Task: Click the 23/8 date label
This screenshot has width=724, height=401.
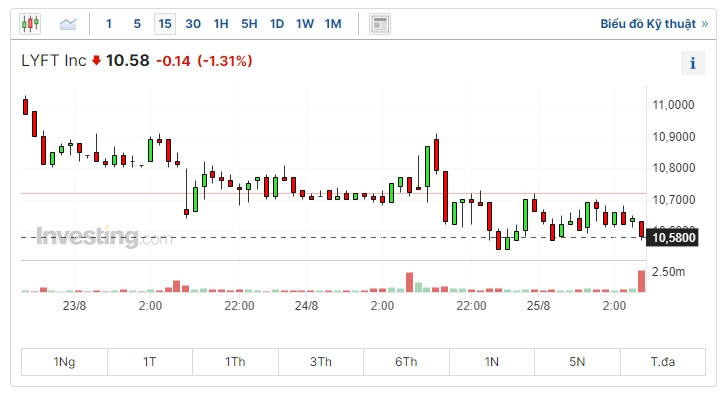Action: pyautogui.click(x=74, y=306)
